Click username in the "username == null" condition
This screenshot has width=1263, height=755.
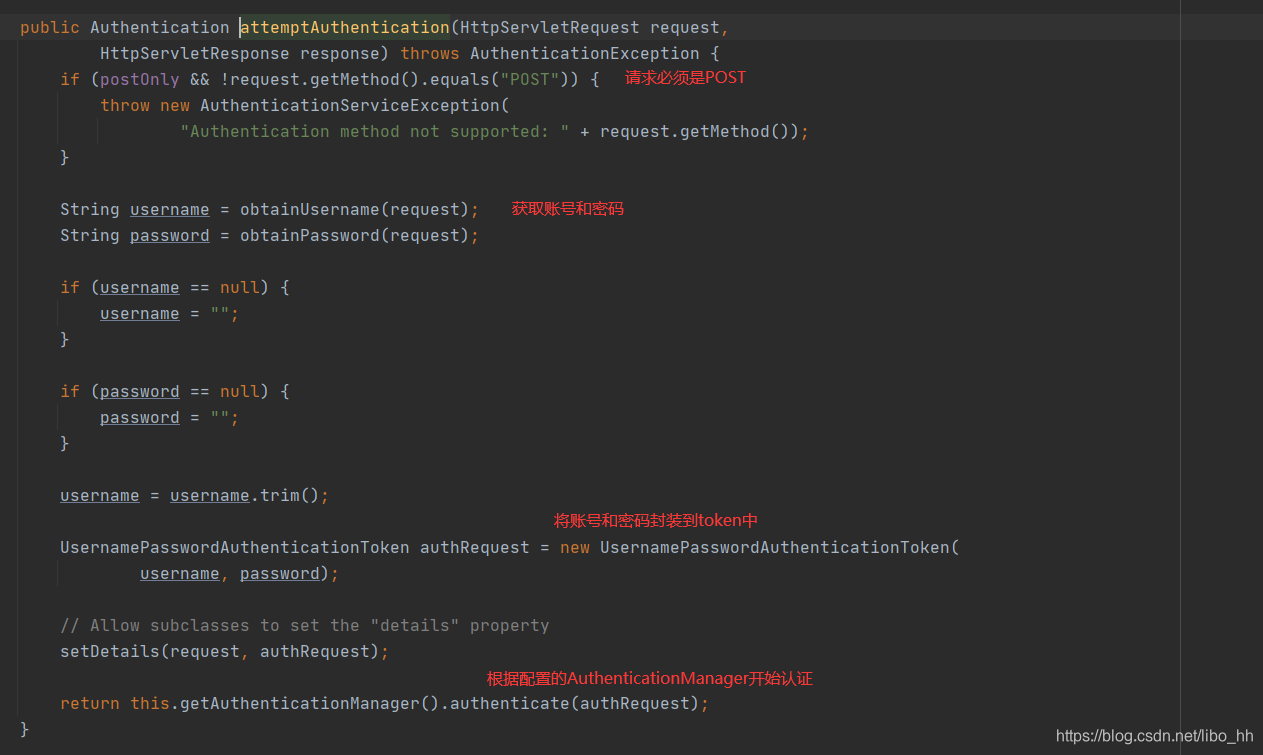pyautogui.click(x=140, y=287)
